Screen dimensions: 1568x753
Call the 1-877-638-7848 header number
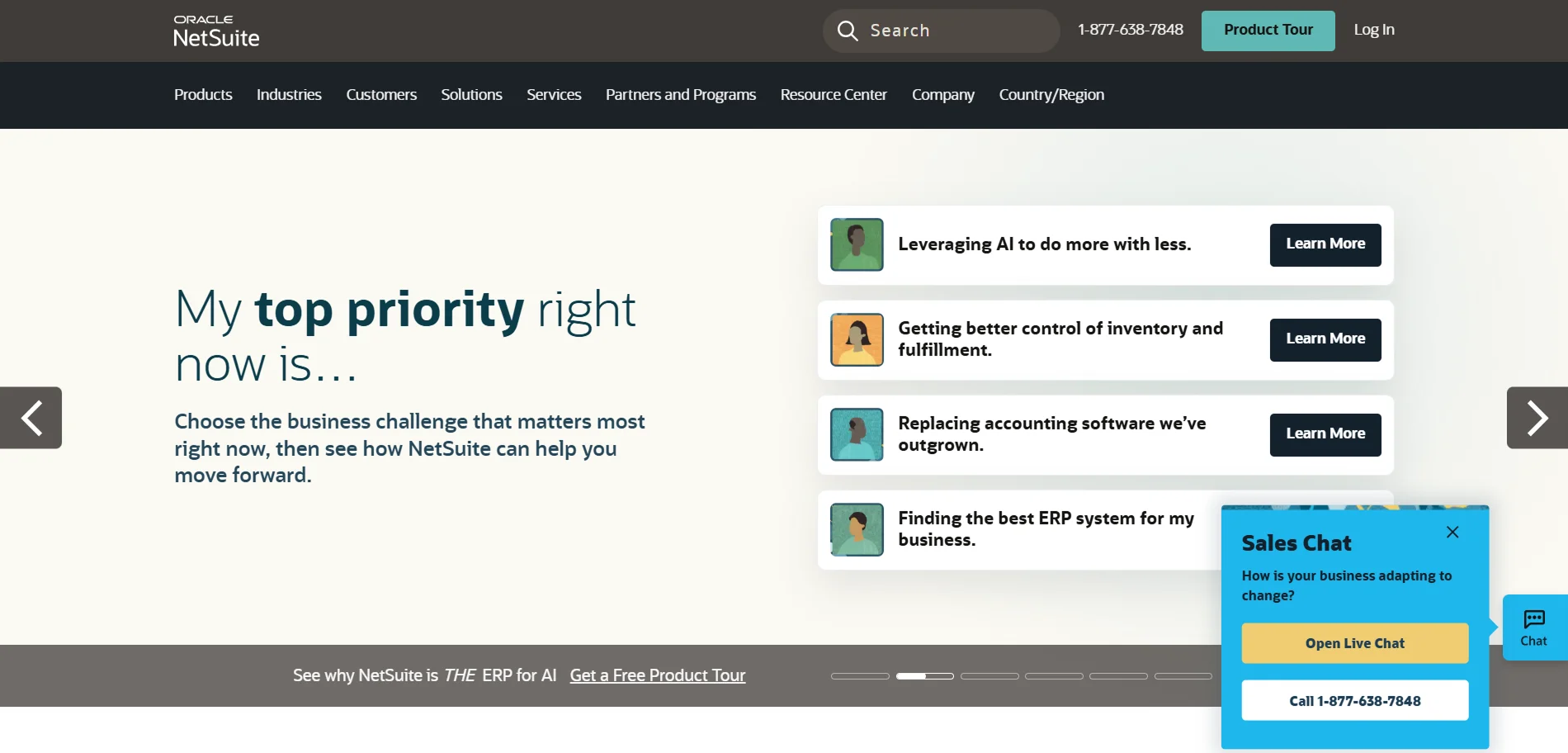coord(1131,30)
